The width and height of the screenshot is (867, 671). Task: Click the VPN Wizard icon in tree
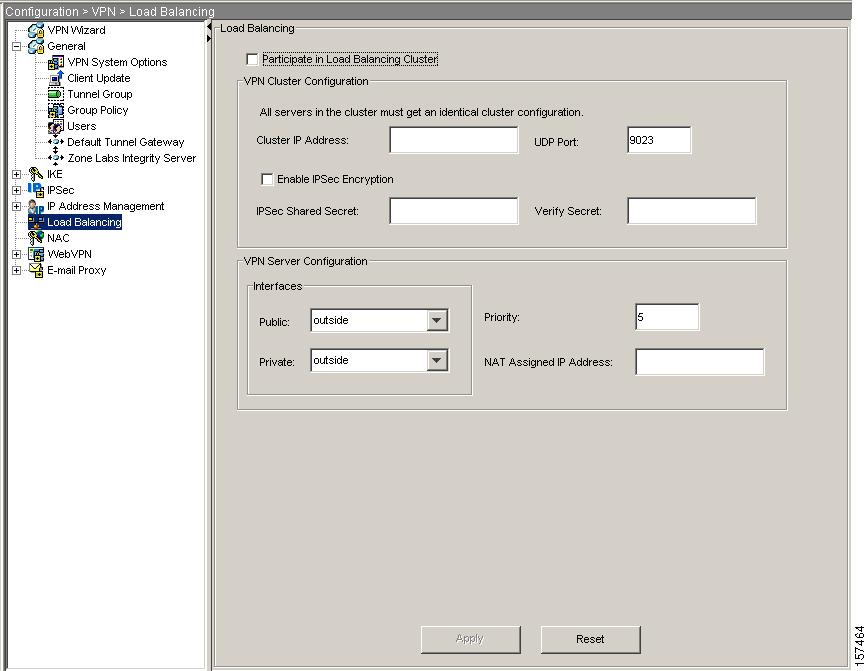click(36, 30)
